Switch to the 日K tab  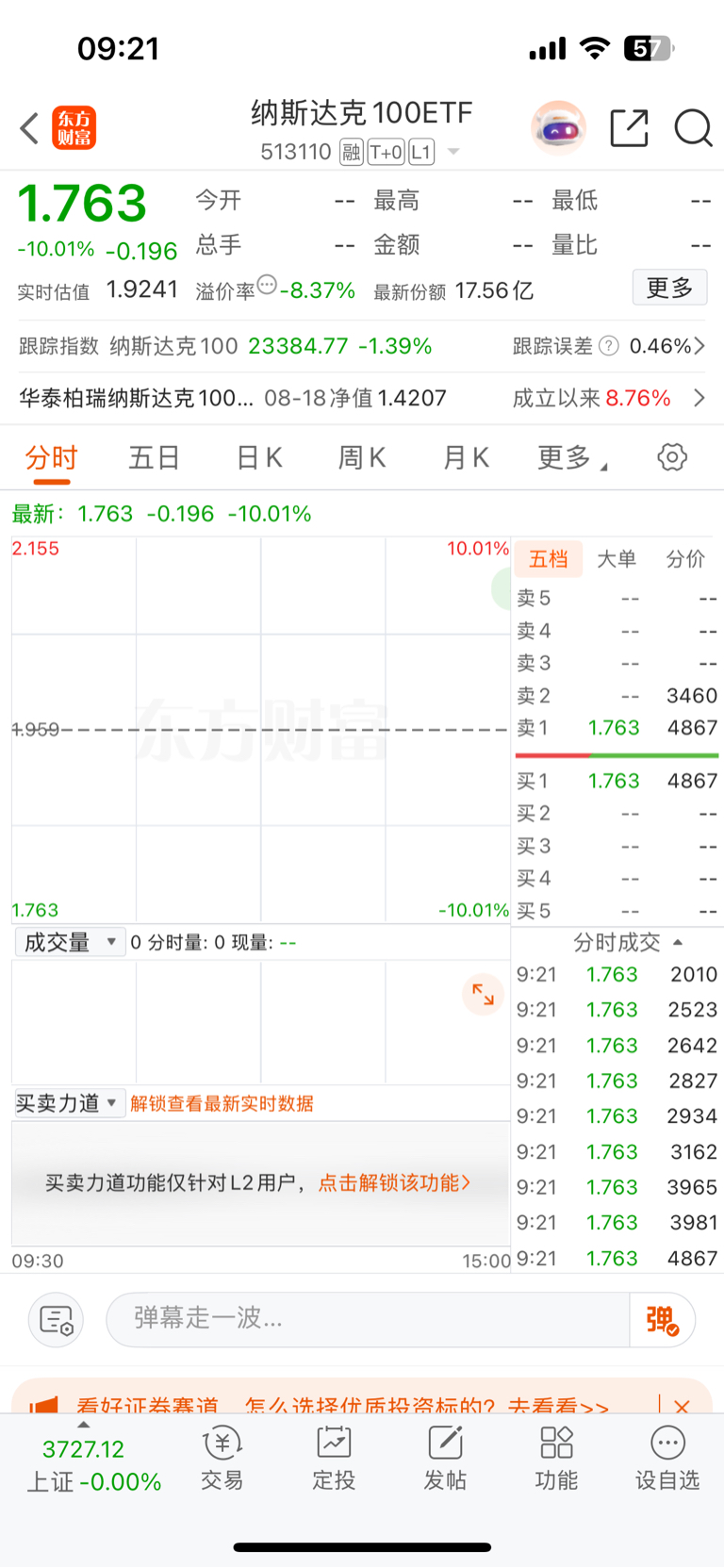(259, 457)
